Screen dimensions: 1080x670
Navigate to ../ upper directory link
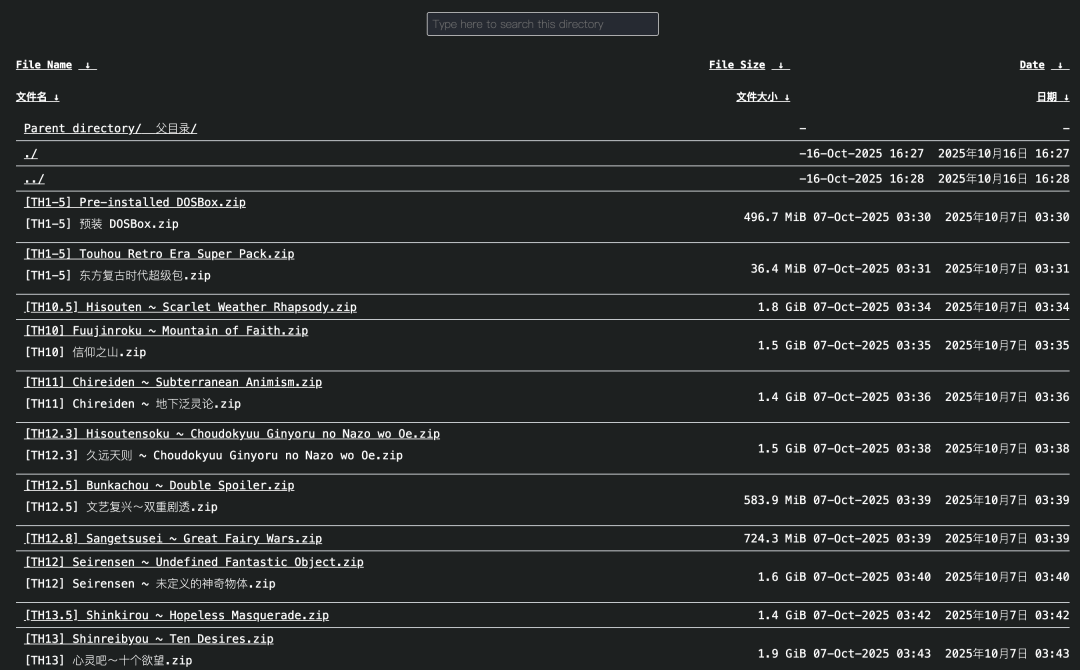(x=34, y=179)
